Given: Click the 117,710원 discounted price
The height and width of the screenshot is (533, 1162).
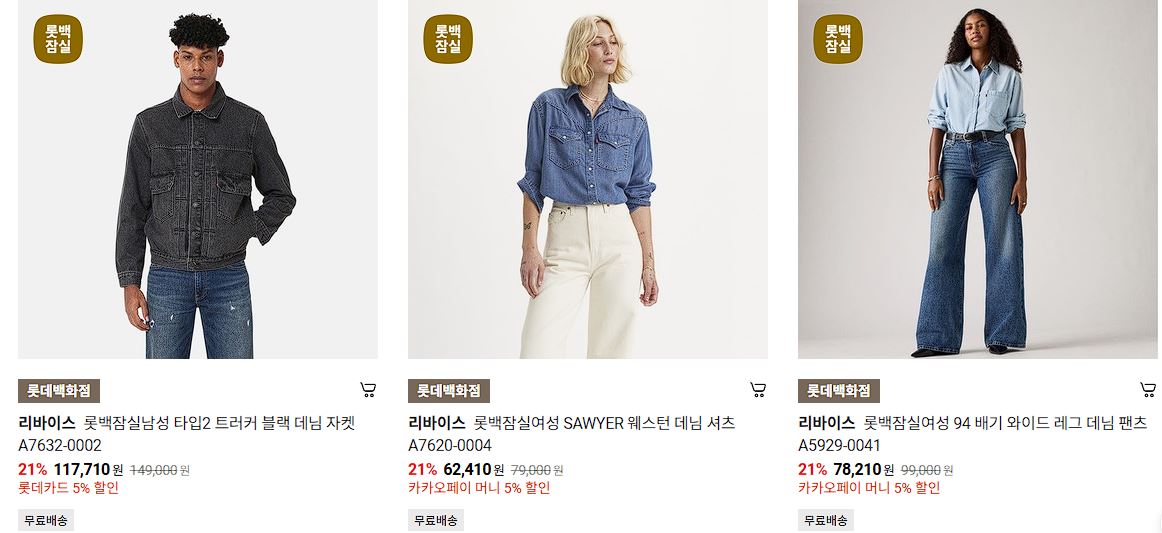Looking at the screenshot, I should tap(88, 469).
